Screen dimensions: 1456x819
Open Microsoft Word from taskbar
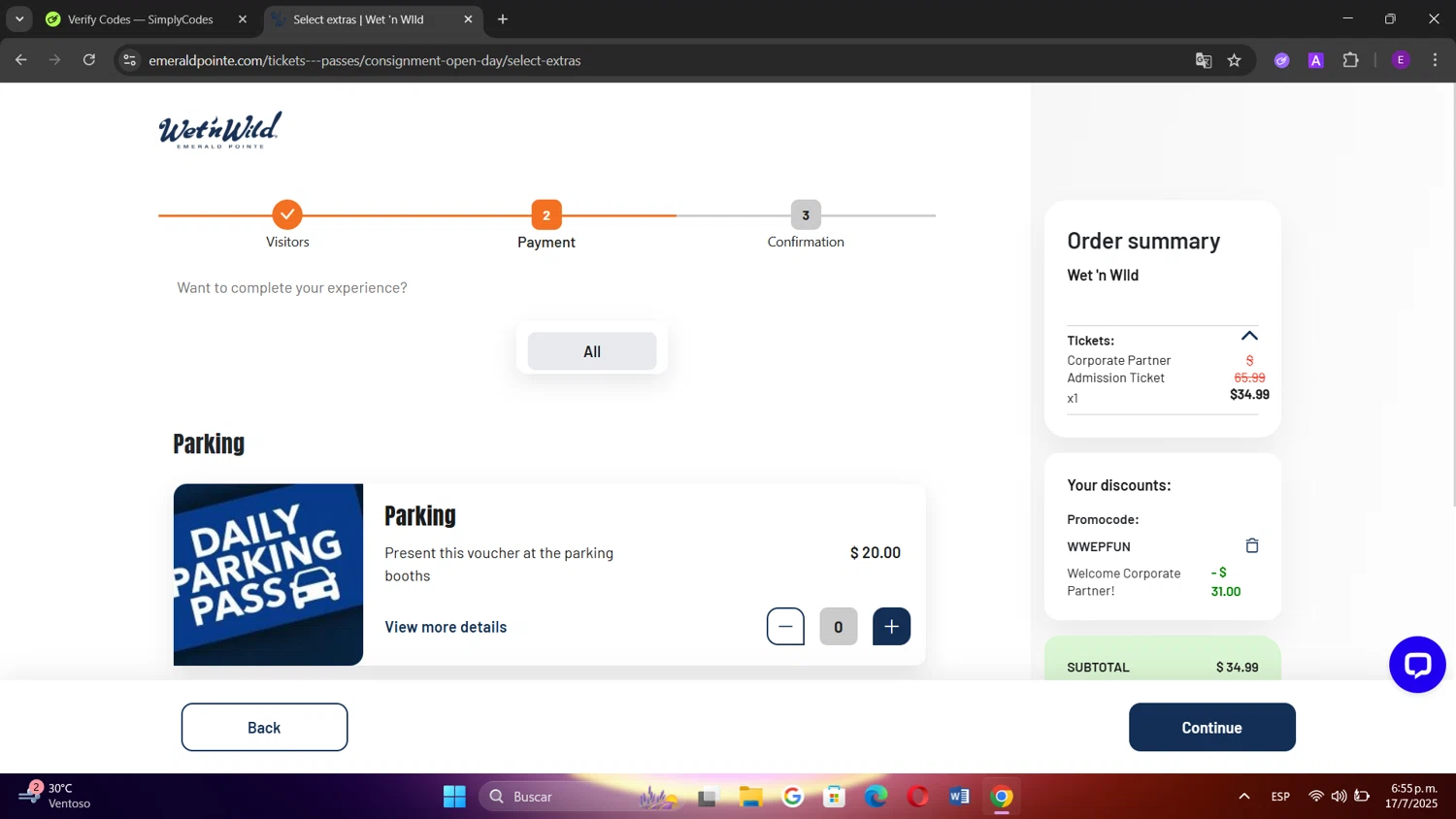960,797
